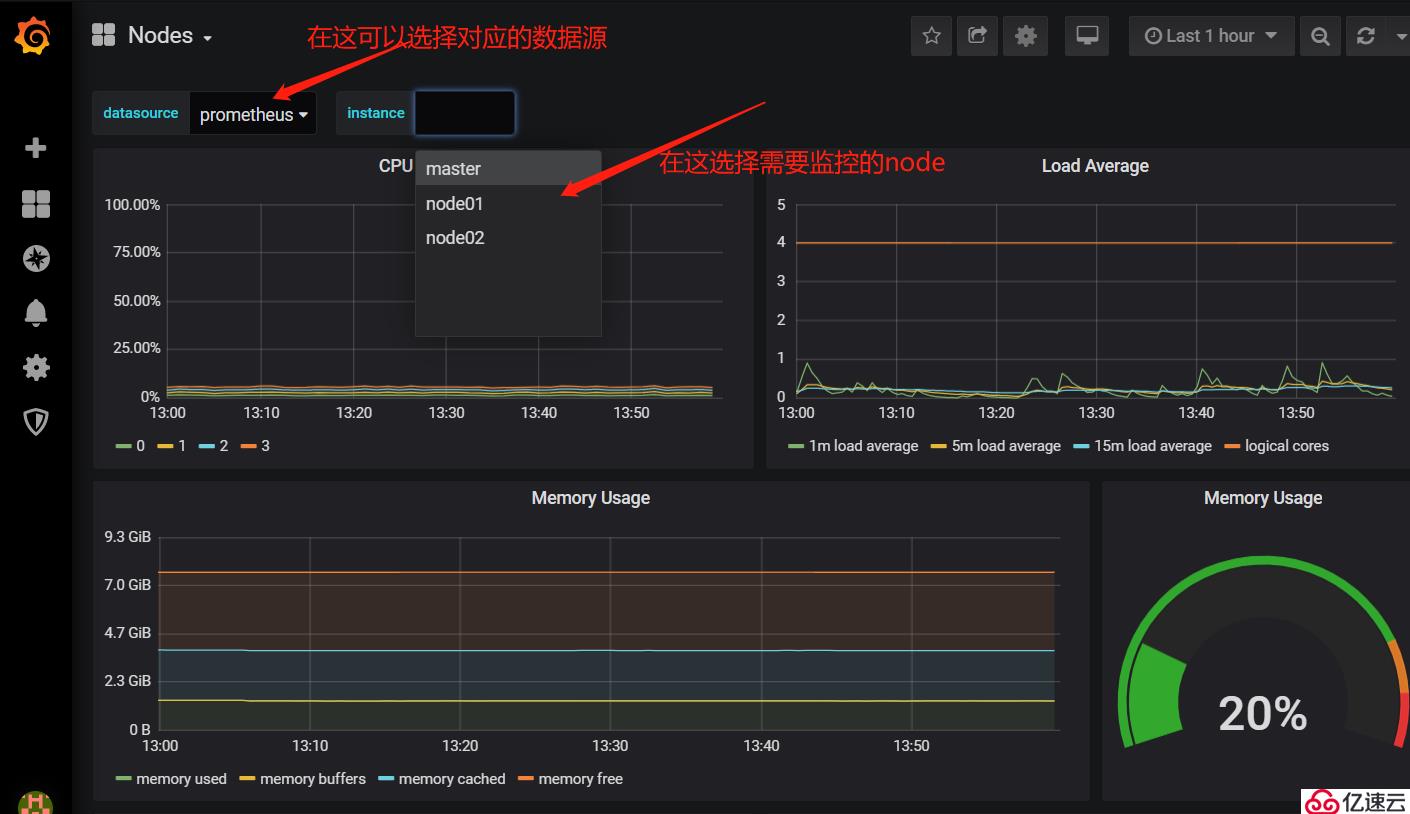
Task: Open the prometheus datasource dropdown
Action: [x=253, y=114]
